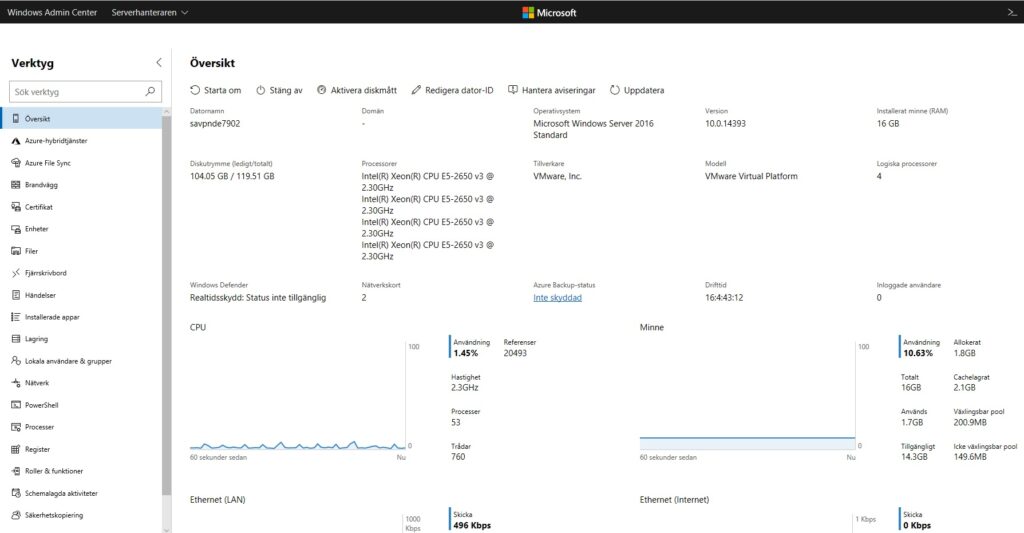Select the Säkerhetskopiering backup icon
The image size is (1024, 533).
pos(16,515)
